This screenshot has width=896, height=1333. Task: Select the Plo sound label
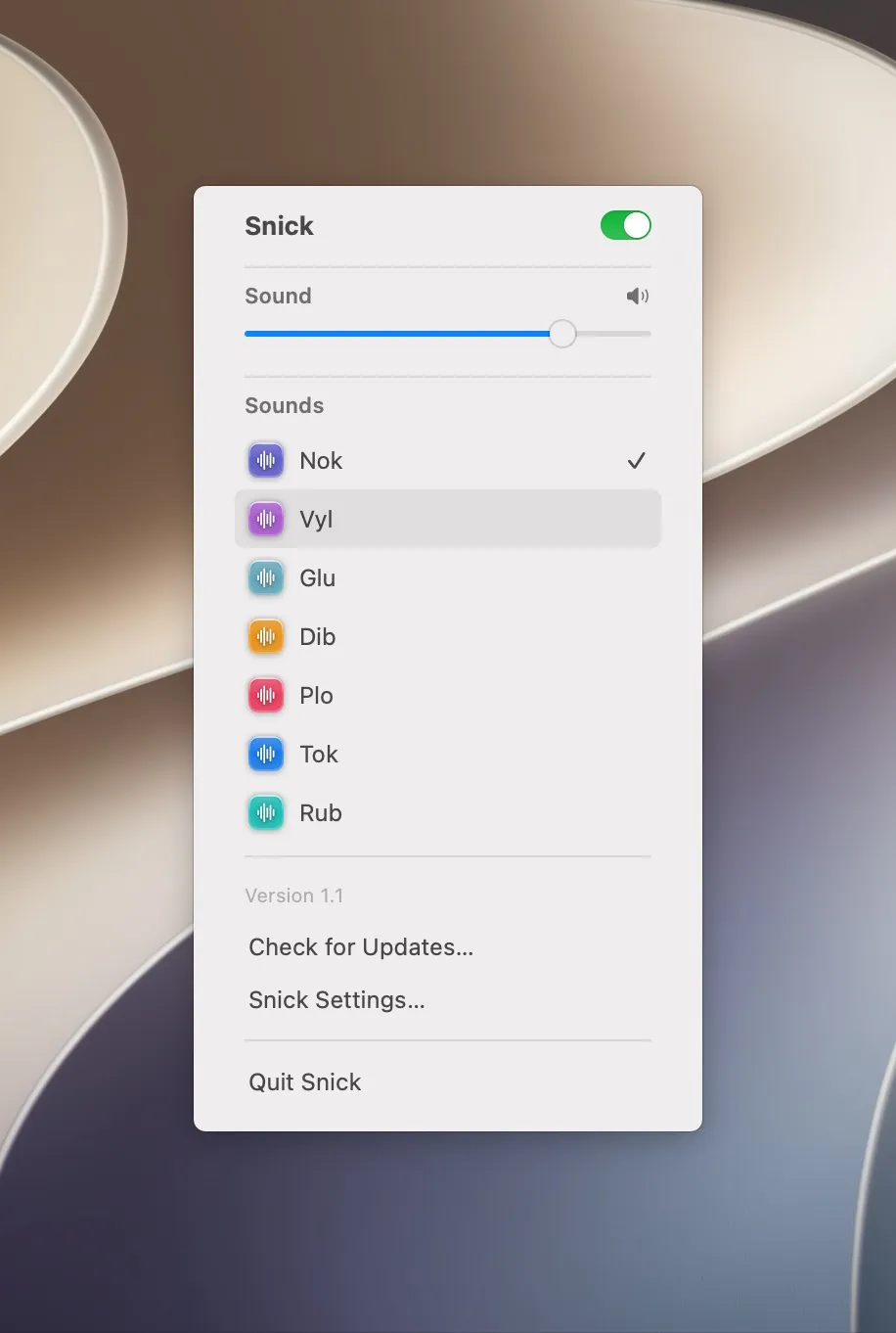click(x=317, y=696)
